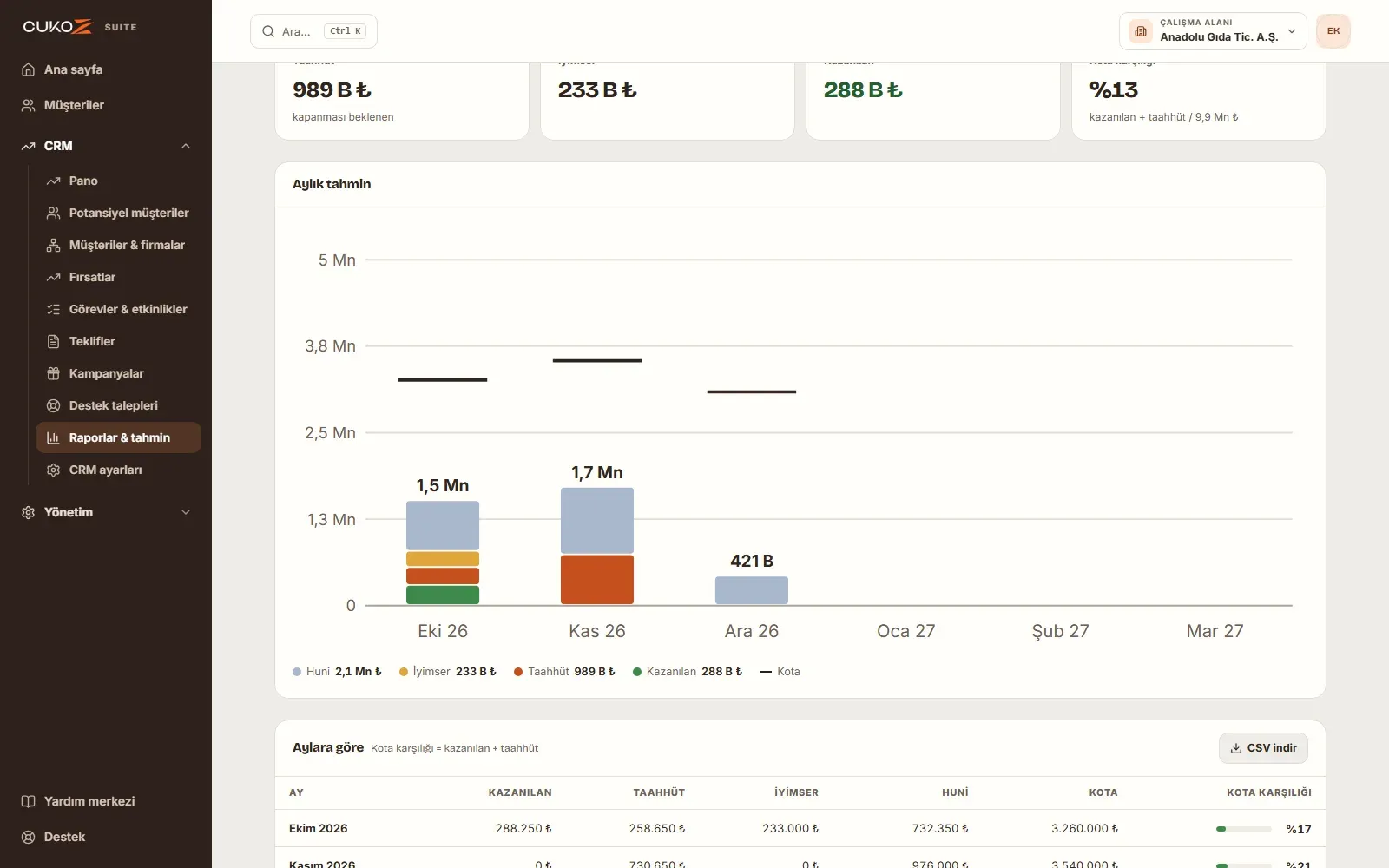This screenshot has height=868, width=1389.
Task: Click the Müşteriler & firmalar hierarchy icon
Action: click(53, 245)
